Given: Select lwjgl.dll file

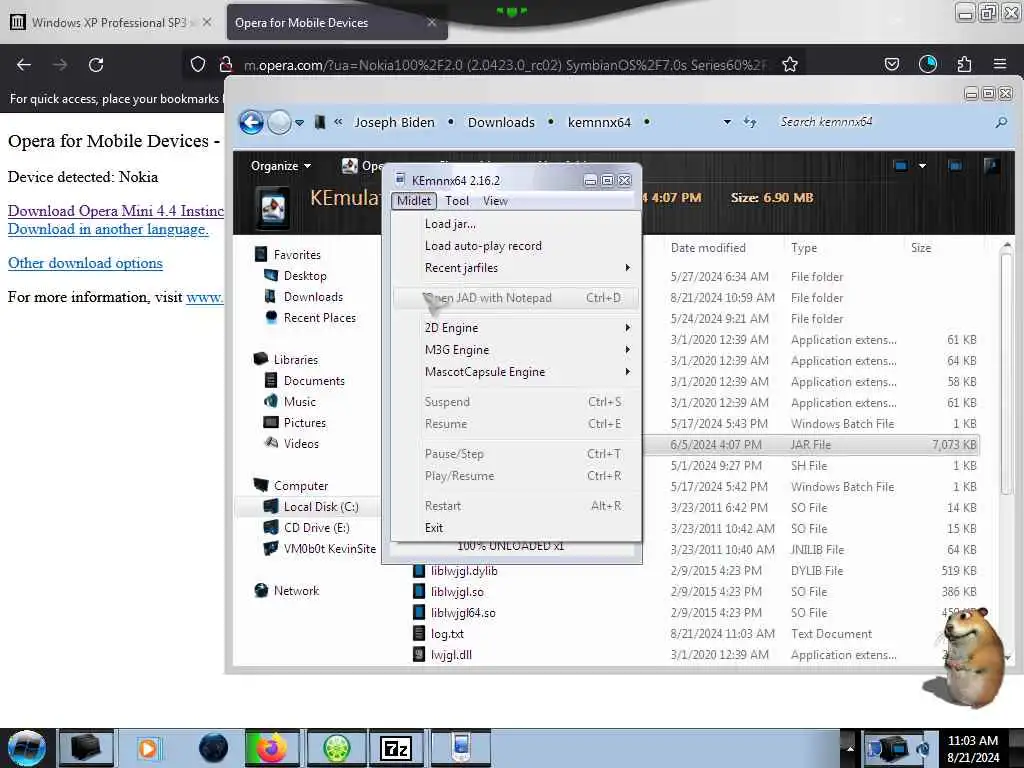Looking at the screenshot, I should pyautogui.click(x=451, y=654).
